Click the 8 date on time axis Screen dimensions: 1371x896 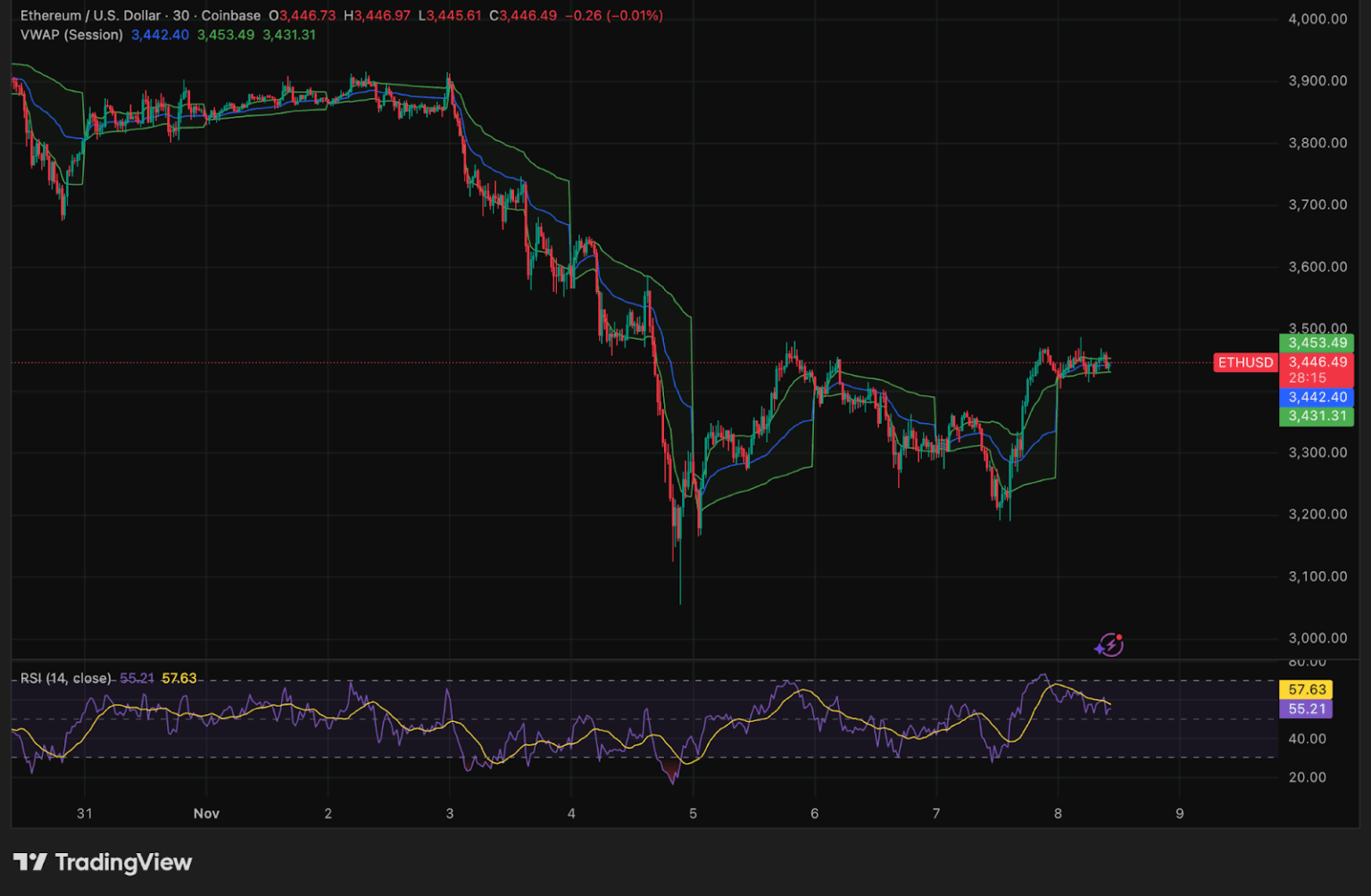click(x=1058, y=813)
